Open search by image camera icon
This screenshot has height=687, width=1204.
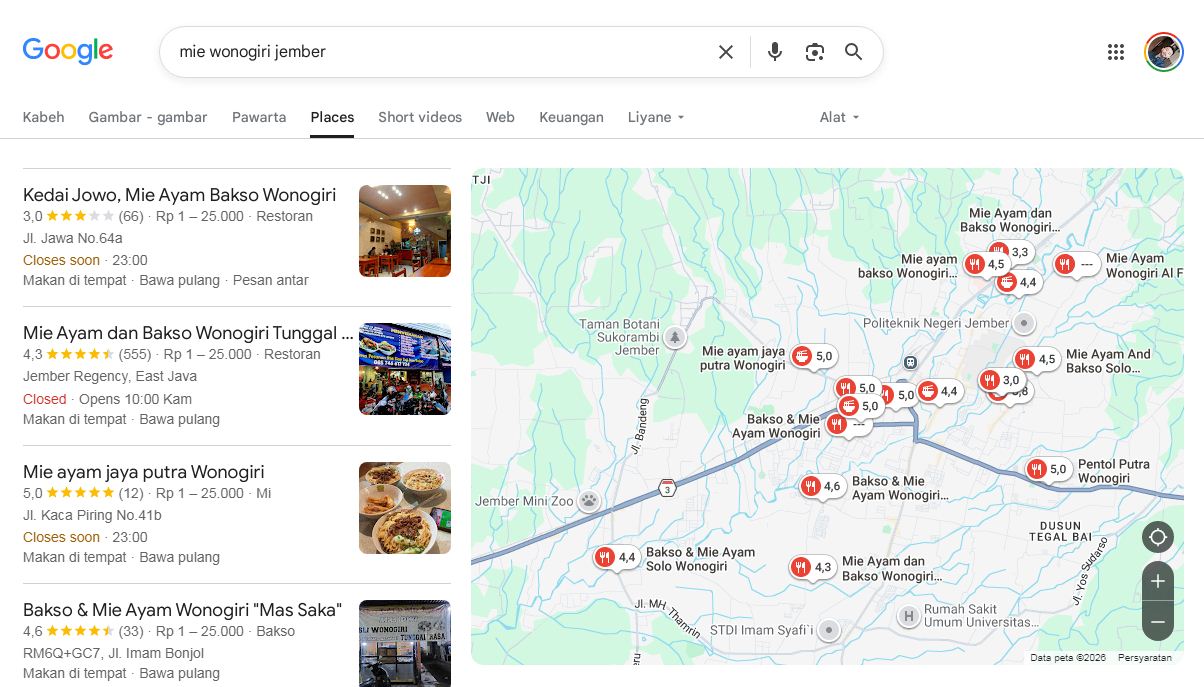pyautogui.click(x=815, y=52)
